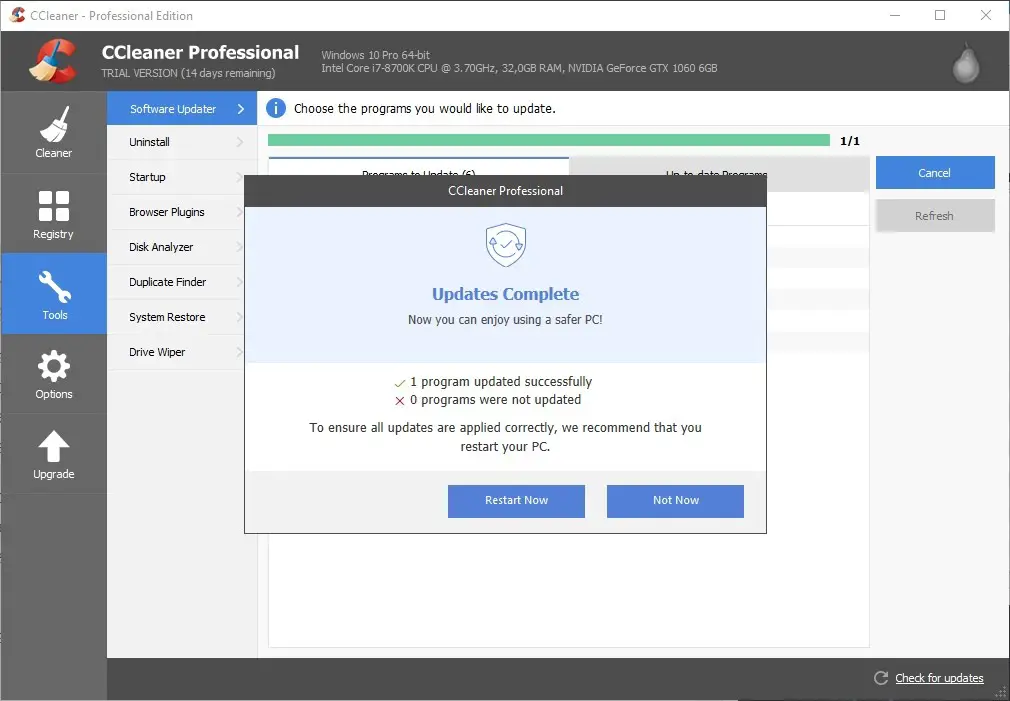The height and width of the screenshot is (701, 1010).
Task: Open Disk Analyzer tool
Action: (176, 247)
